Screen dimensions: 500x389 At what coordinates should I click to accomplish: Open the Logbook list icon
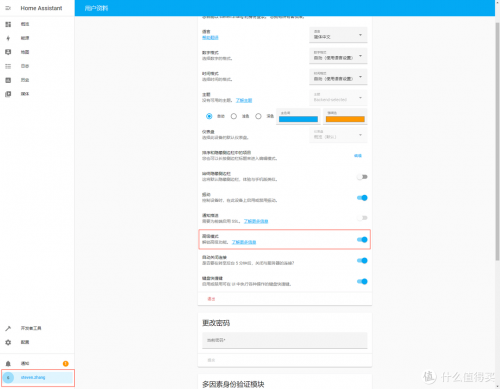pyautogui.click(x=8, y=66)
